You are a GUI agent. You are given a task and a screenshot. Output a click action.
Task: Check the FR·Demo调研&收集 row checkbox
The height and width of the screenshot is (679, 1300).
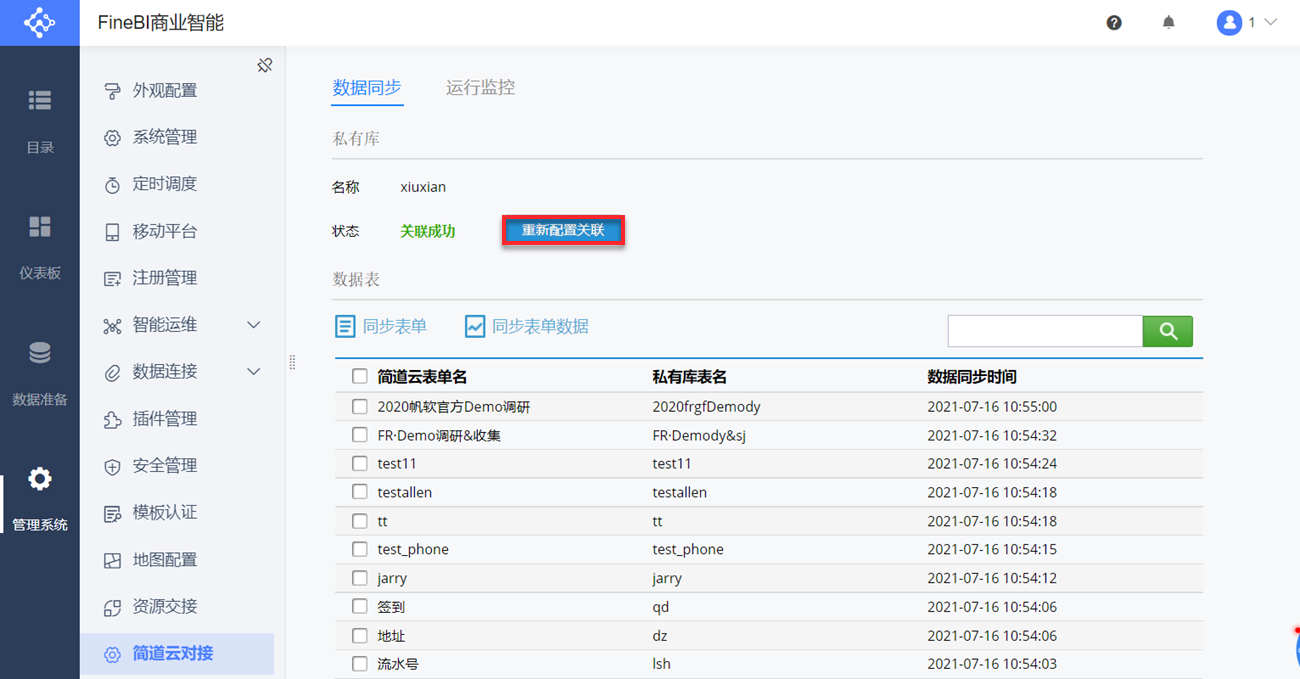360,436
